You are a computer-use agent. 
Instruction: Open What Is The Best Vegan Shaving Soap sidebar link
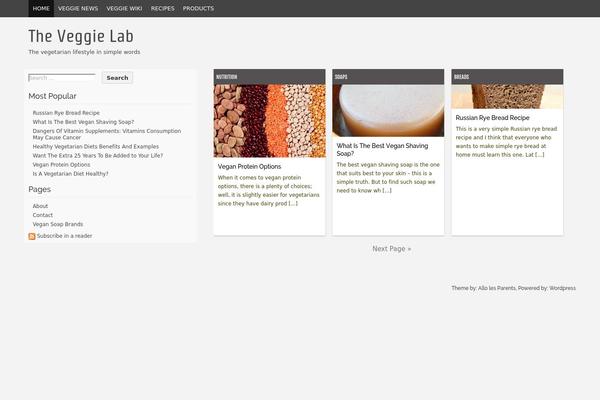(x=83, y=122)
